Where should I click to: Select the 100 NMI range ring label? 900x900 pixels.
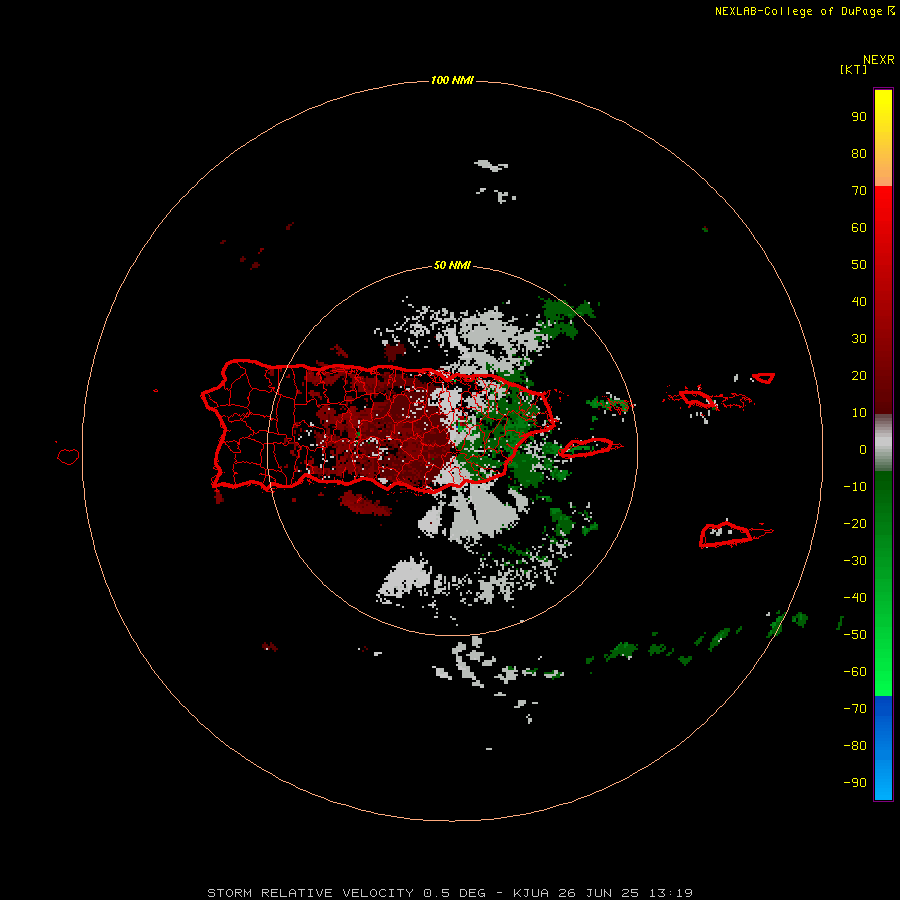click(452, 80)
